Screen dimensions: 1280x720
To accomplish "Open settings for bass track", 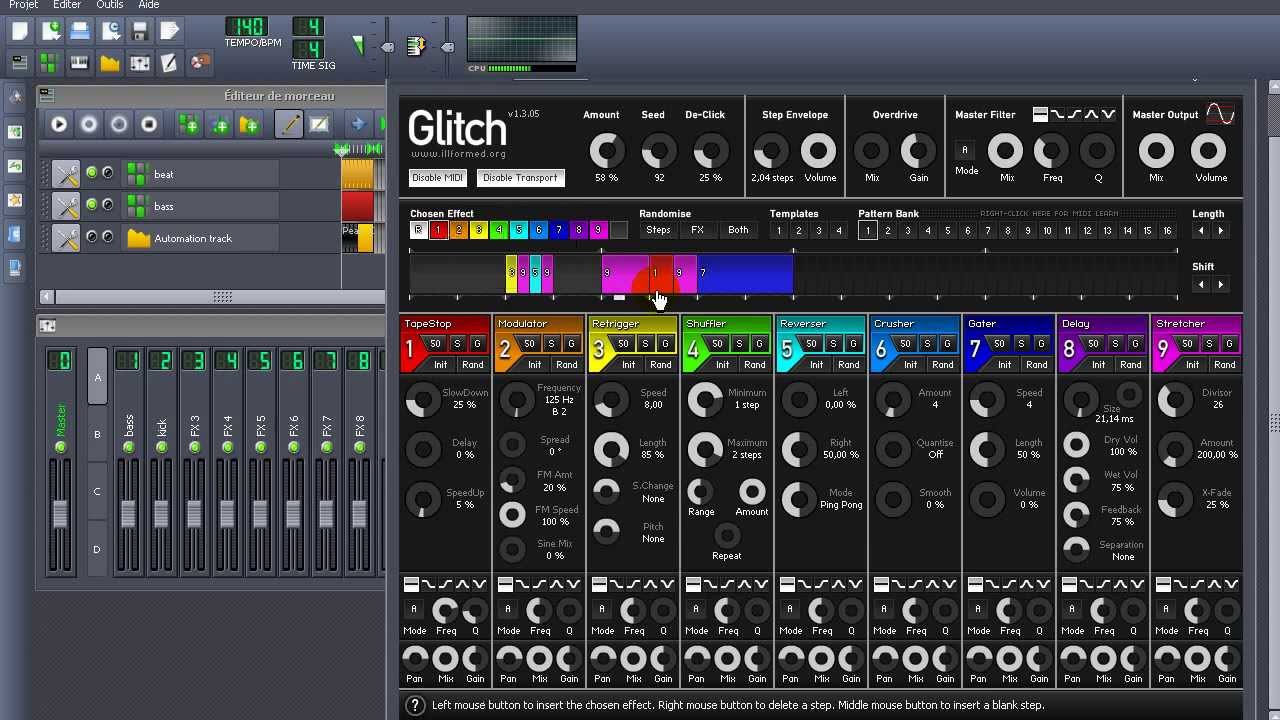I will [x=66, y=206].
